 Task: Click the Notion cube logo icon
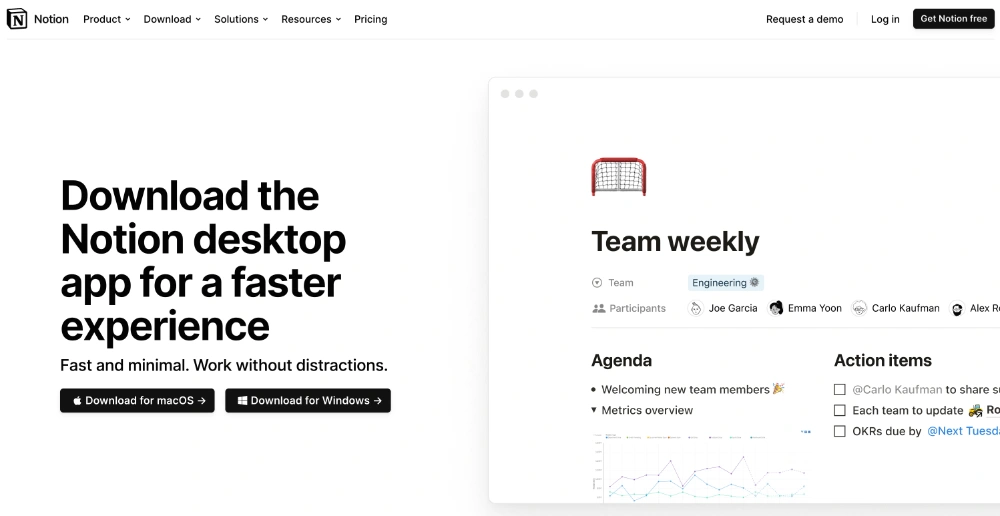tap(17, 19)
